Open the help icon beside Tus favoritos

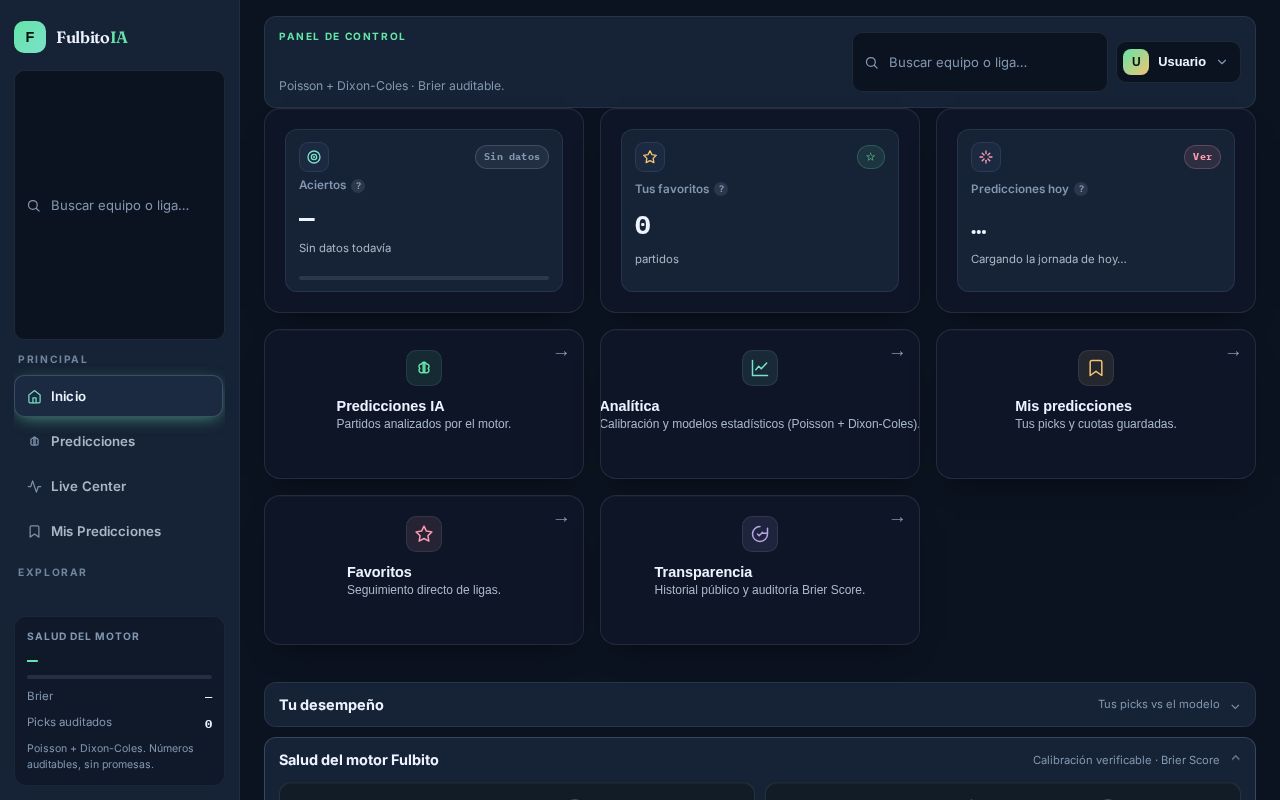721,189
